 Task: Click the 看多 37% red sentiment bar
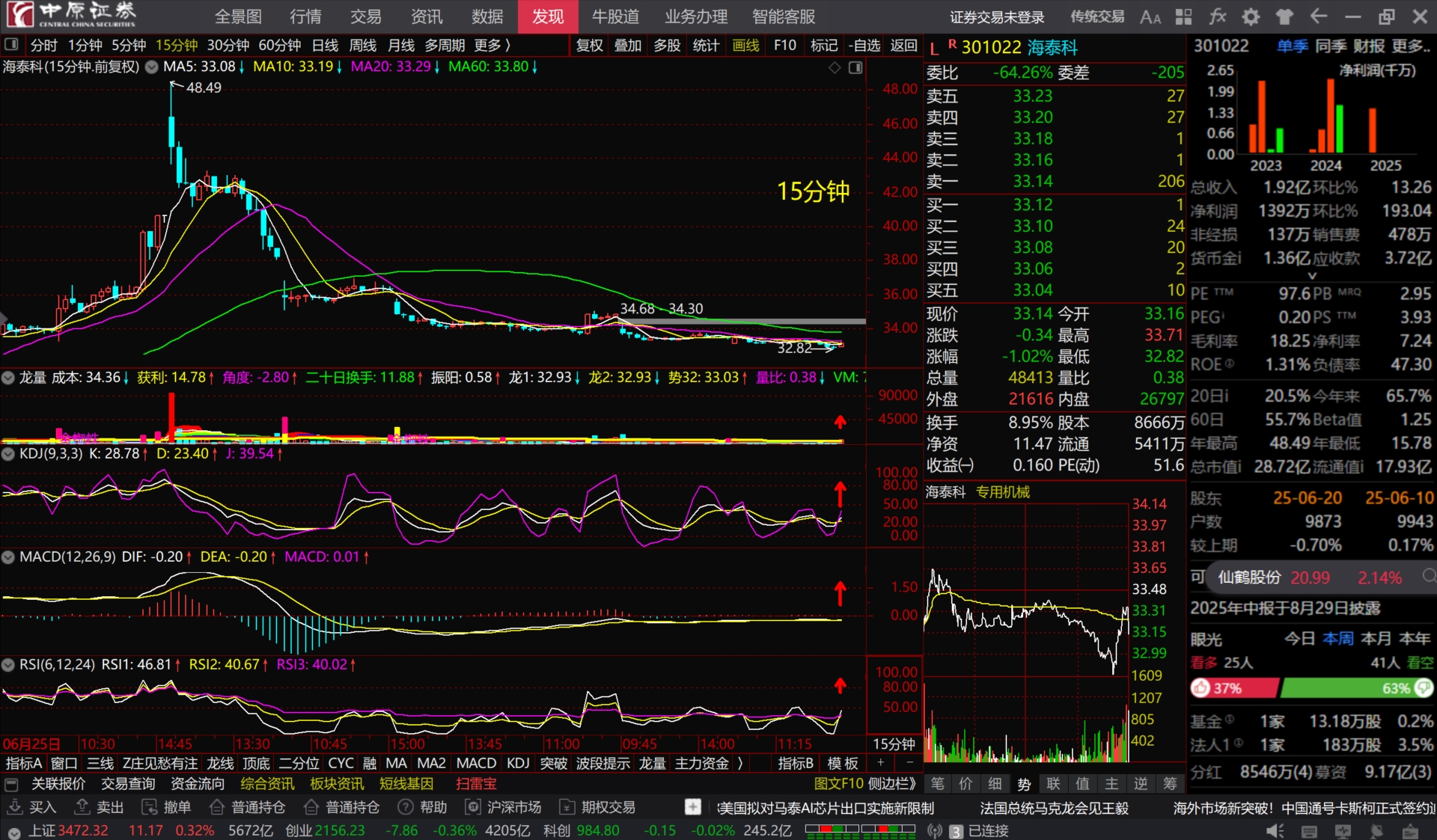pos(1234,688)
